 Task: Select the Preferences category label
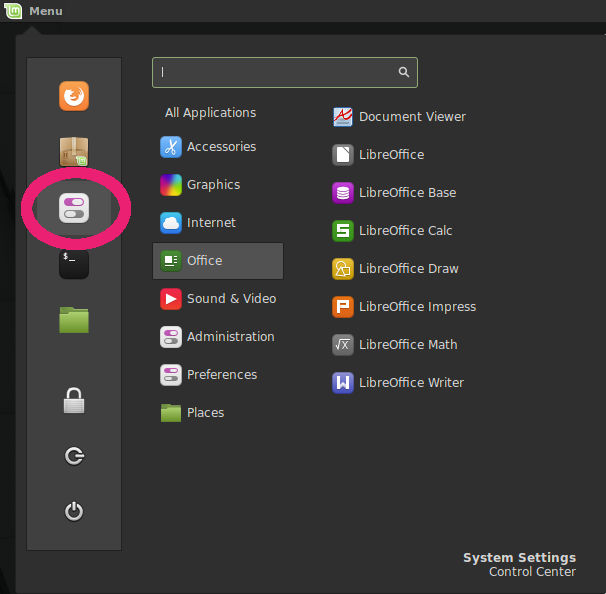[x=222, y=374]
